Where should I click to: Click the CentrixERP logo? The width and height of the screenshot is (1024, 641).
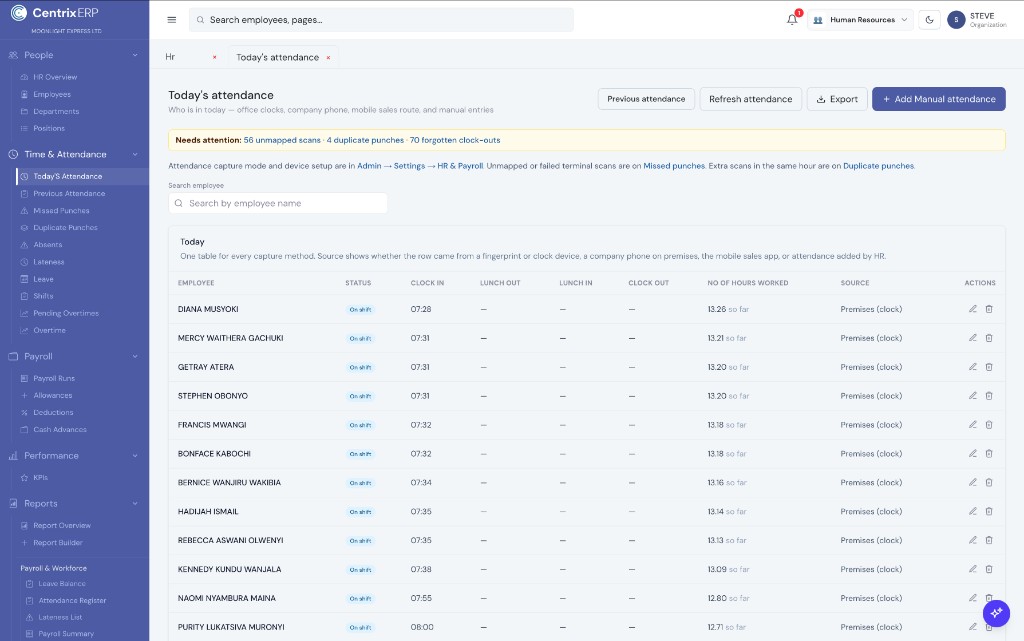click(55, 13)
